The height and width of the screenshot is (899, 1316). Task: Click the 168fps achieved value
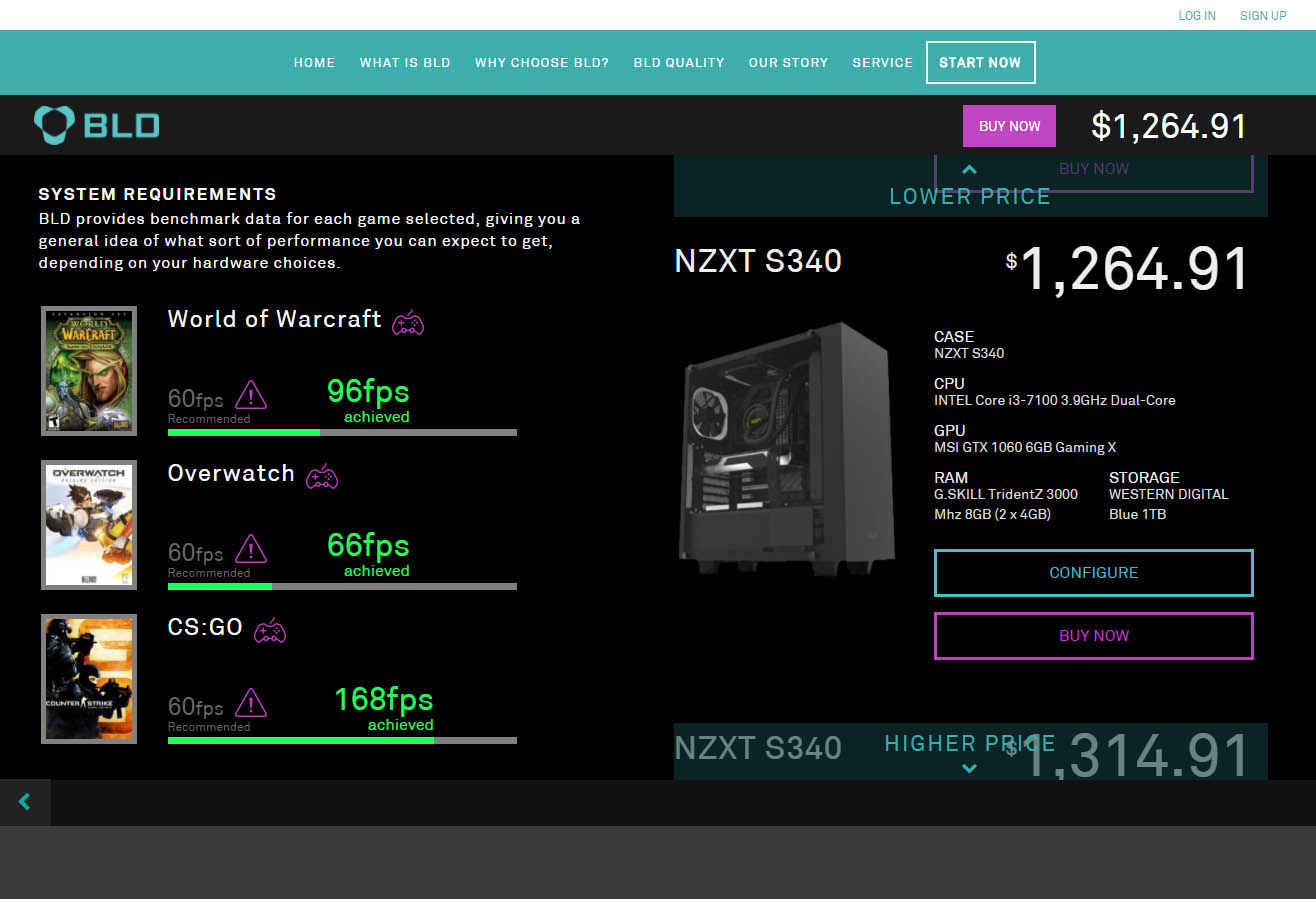(x=383, y=699)
